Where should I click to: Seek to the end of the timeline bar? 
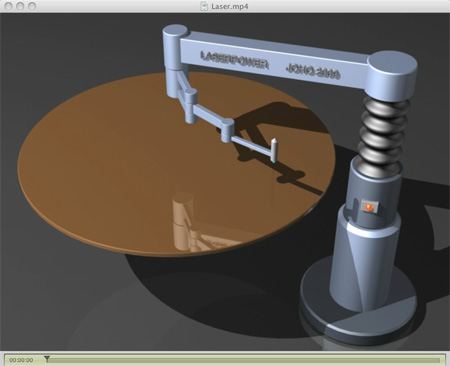(440, 360)
